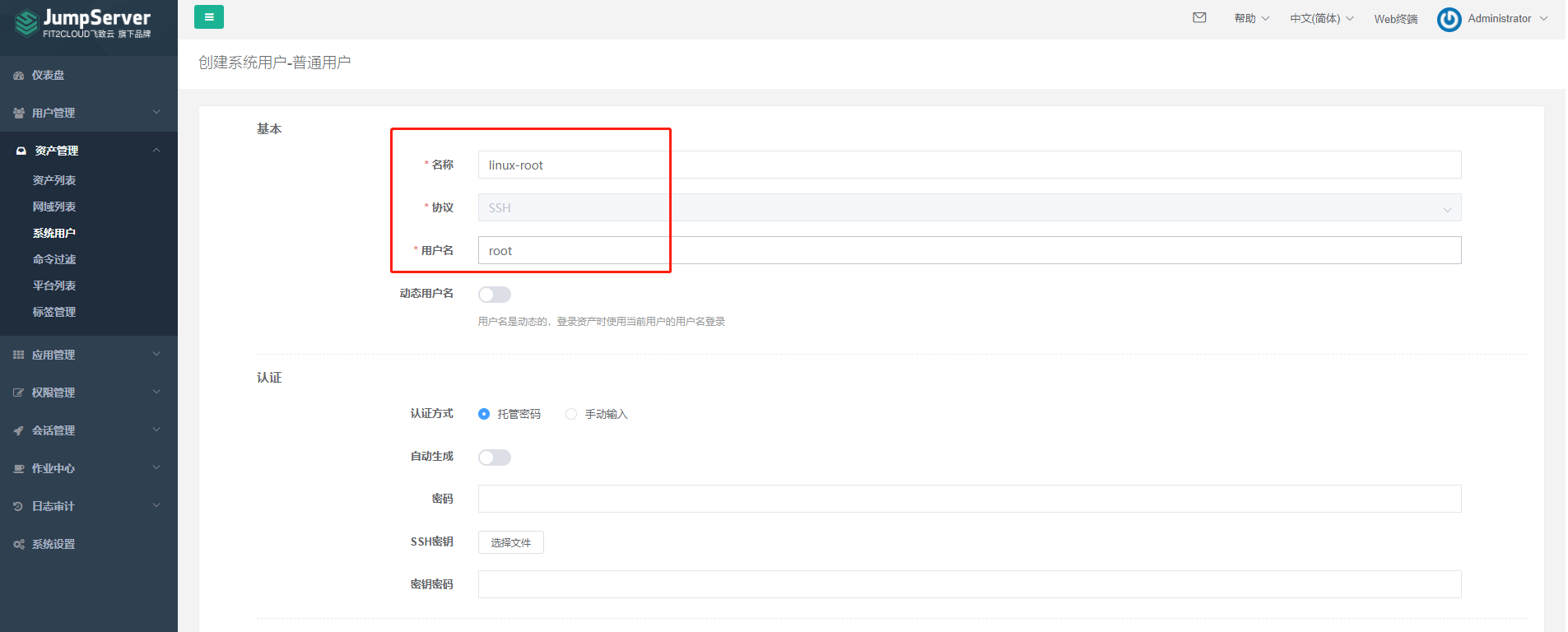Screen dimensions: 1568x632
Task: Click the asset management inbox icon
Action: tap(21, 151)
